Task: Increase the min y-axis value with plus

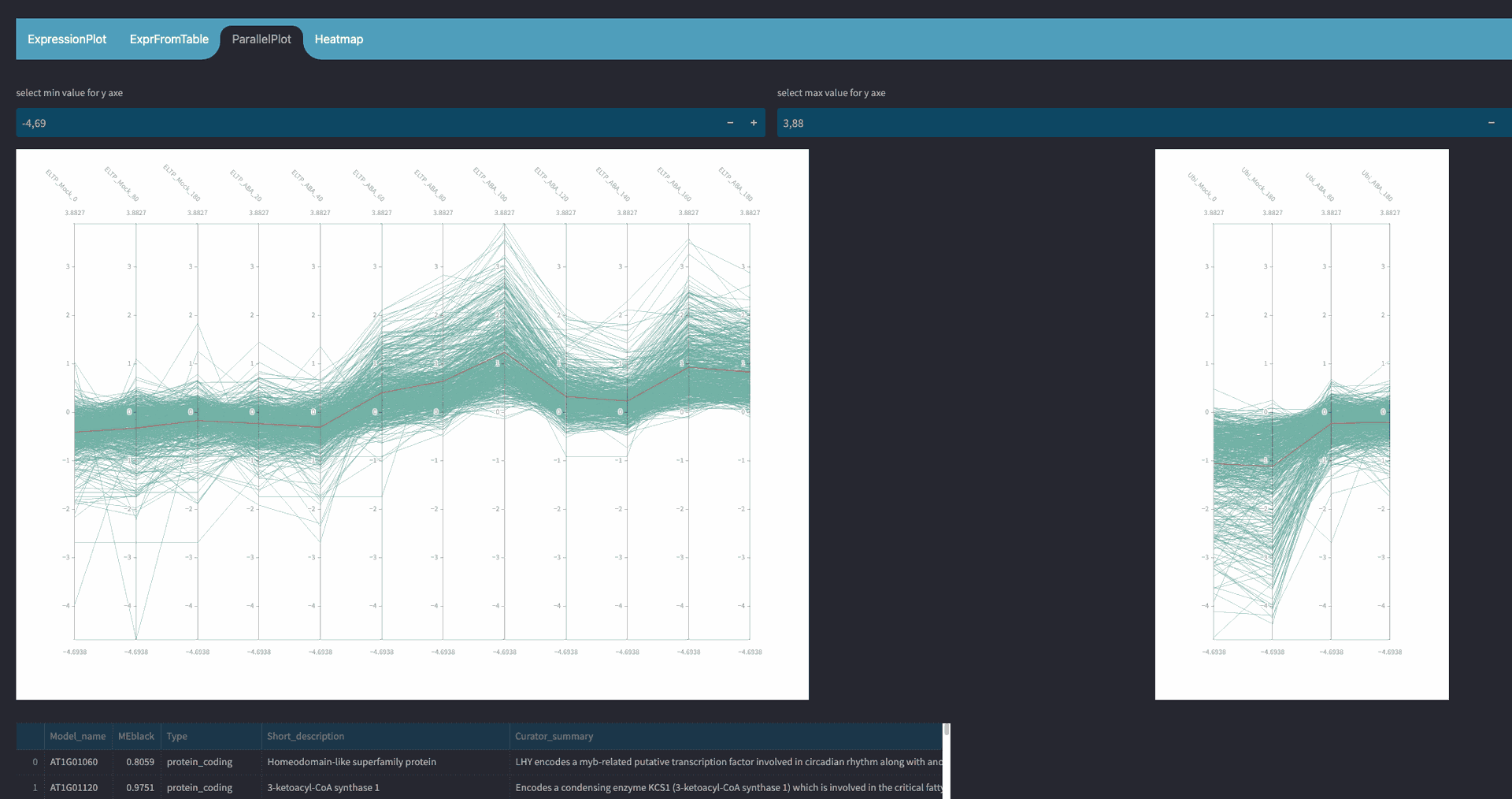Action: 754,123
